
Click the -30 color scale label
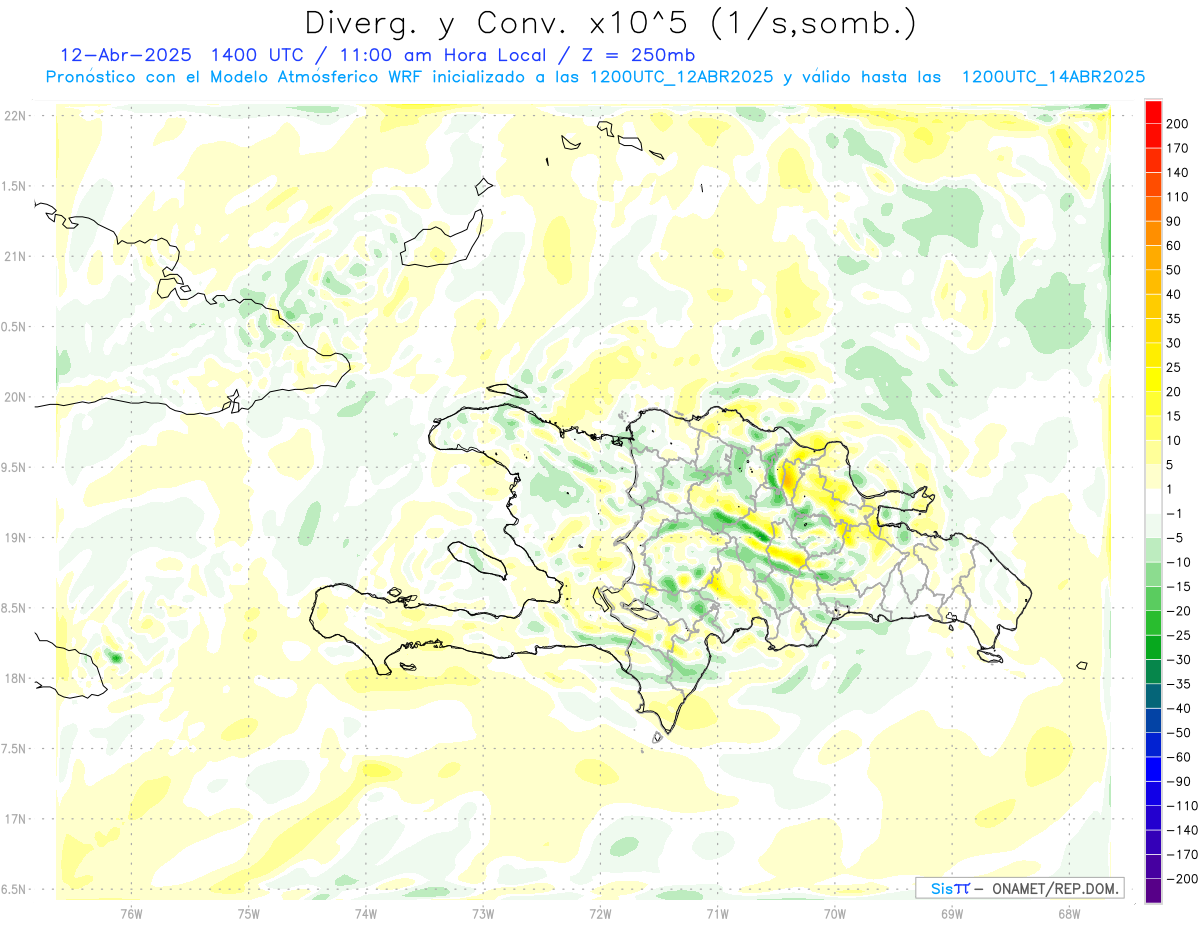coord(1180,659)
